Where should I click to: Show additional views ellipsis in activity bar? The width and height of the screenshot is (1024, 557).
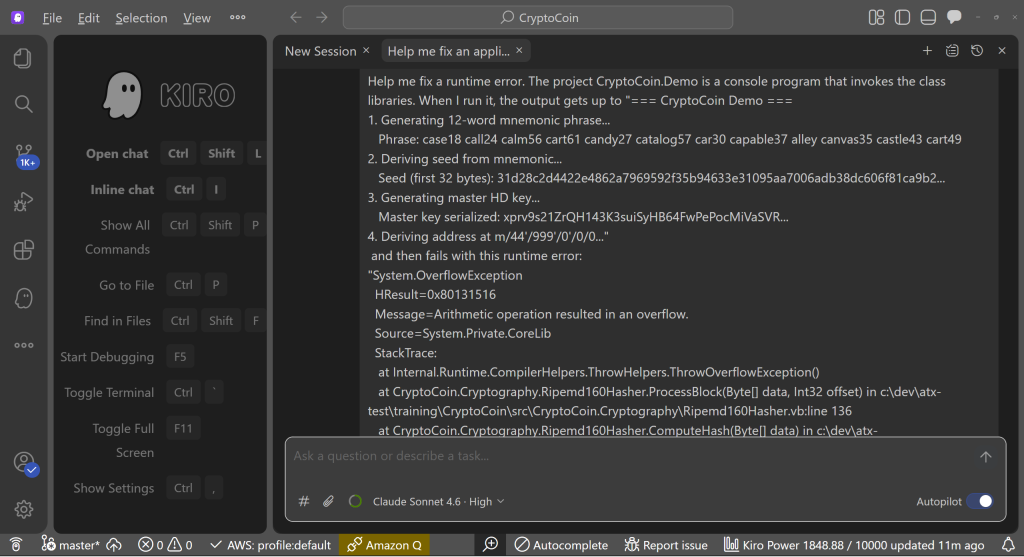click(24, 345)
